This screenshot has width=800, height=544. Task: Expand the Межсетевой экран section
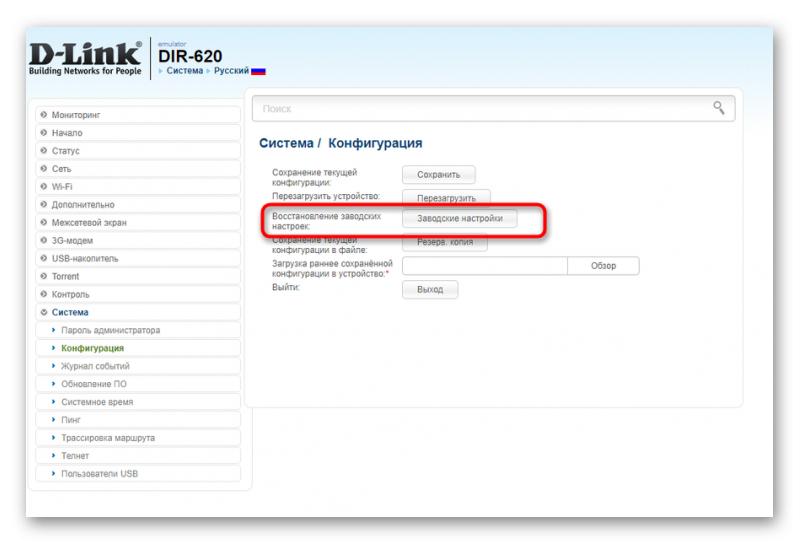pos(138,222)
